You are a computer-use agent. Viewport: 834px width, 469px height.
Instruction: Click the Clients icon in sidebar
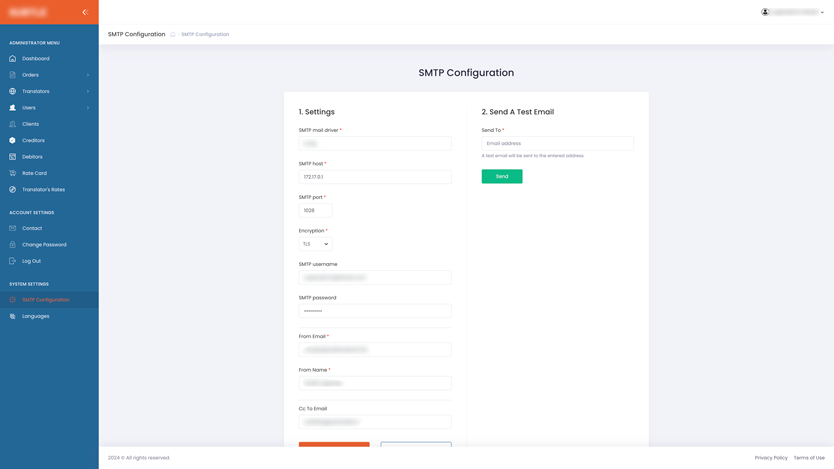(13, 124)
